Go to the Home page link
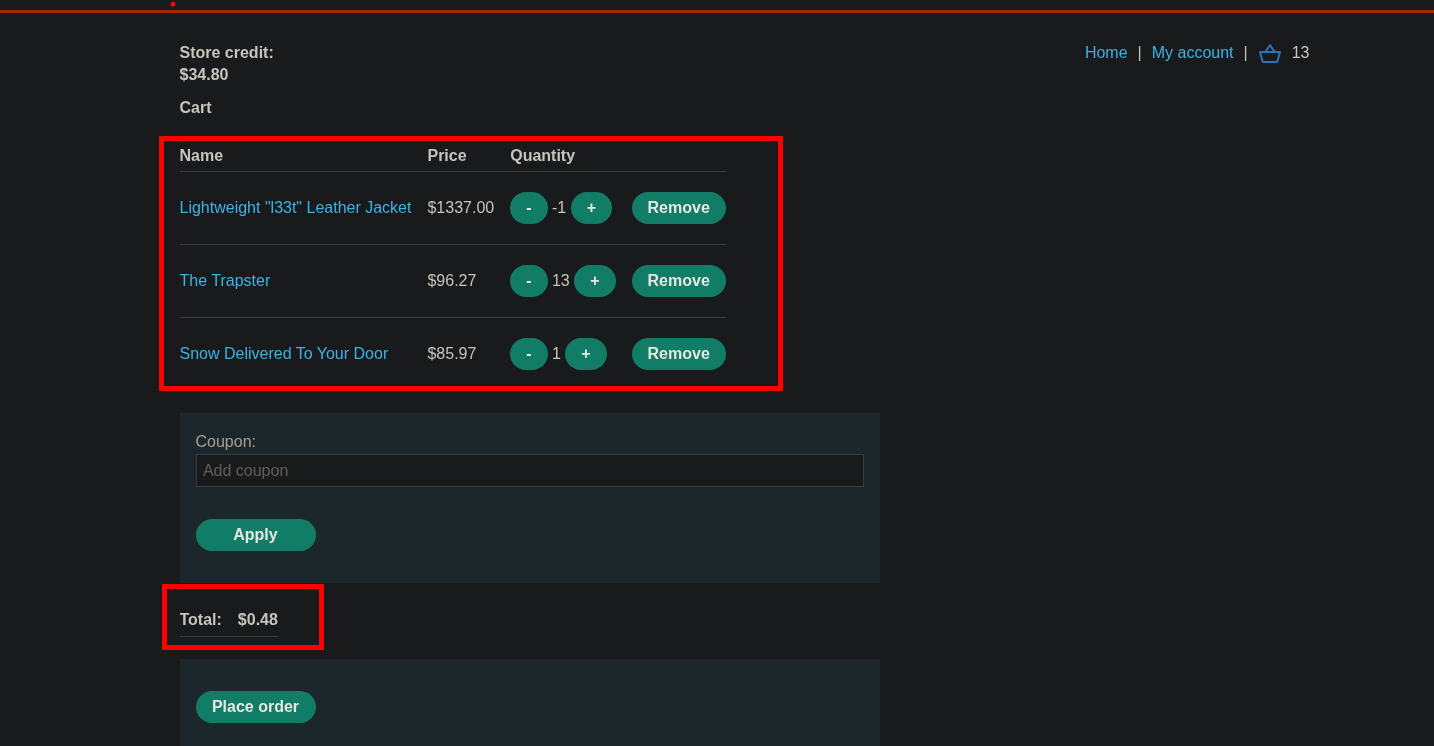Screen dimensions: 1434x746 tap(1105, 53)
